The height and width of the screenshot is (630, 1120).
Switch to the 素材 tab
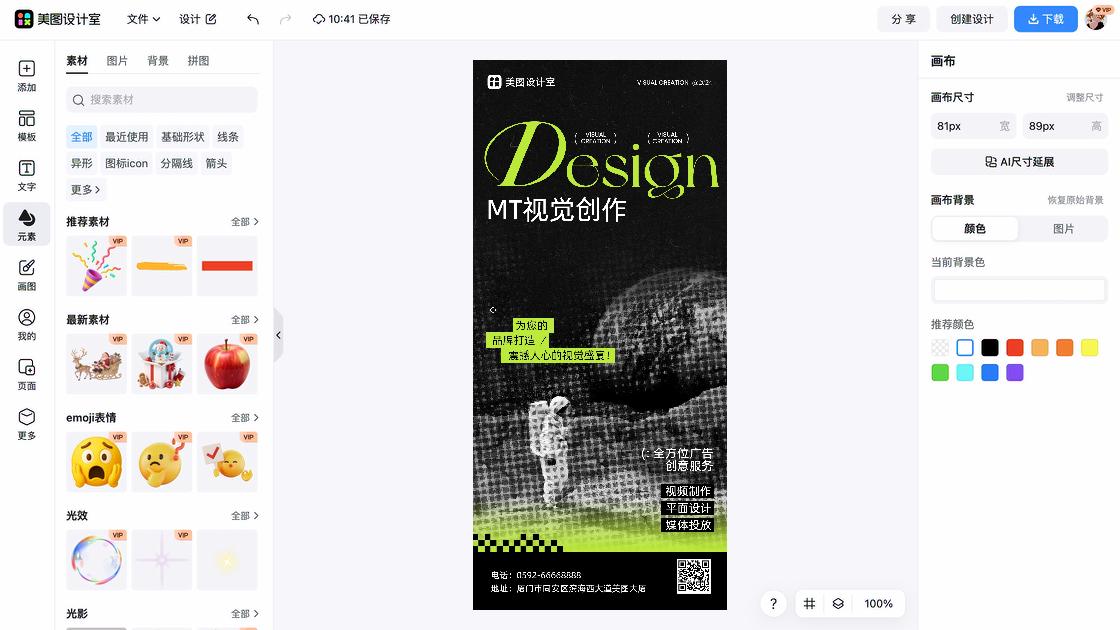pos(77,61)
